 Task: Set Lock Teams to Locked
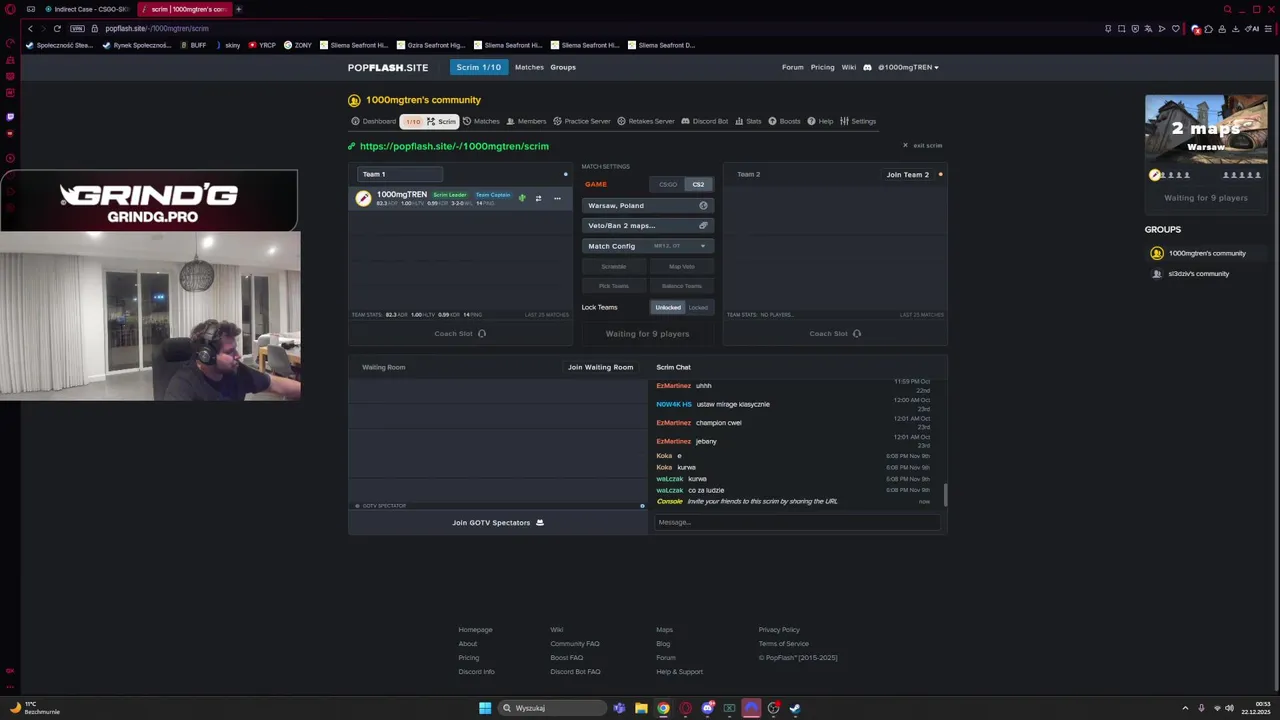click(x=698, y=307)
